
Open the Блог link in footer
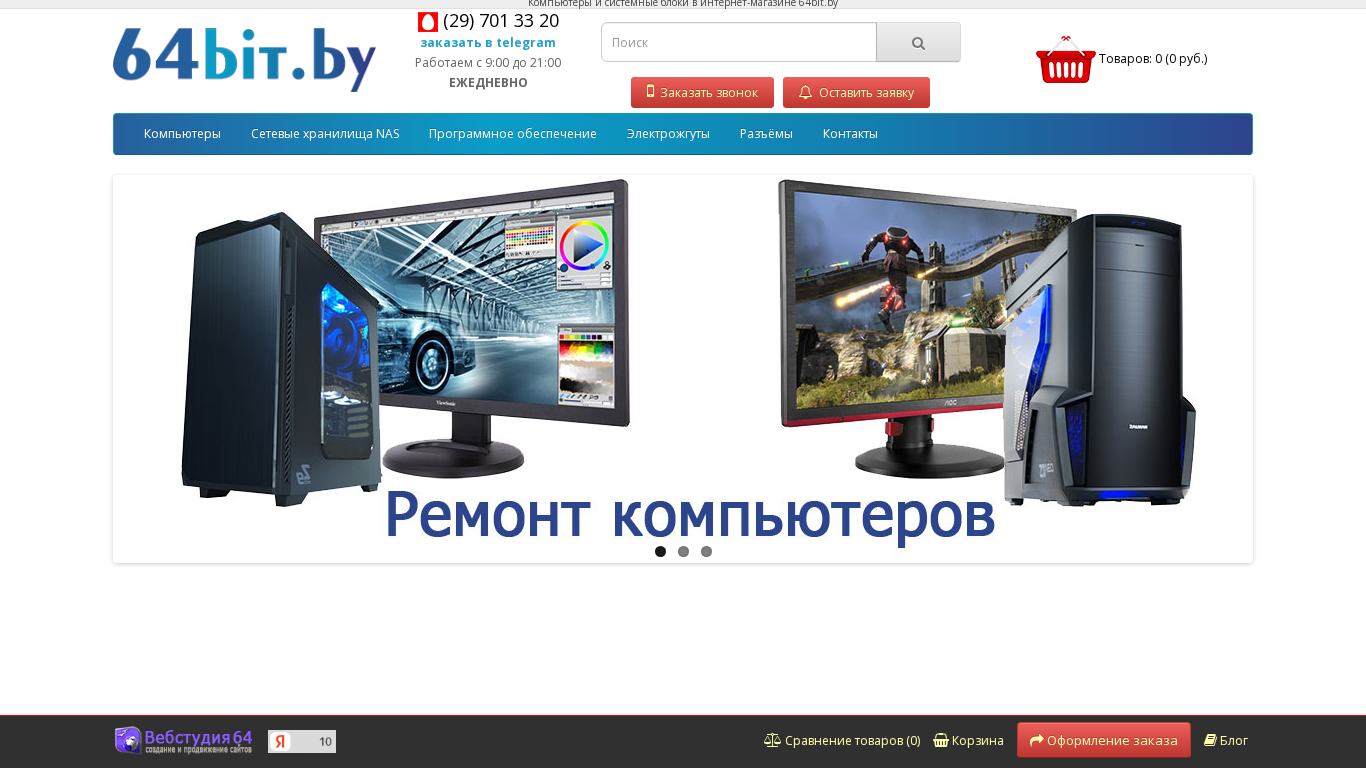(x=1226, y=741)
